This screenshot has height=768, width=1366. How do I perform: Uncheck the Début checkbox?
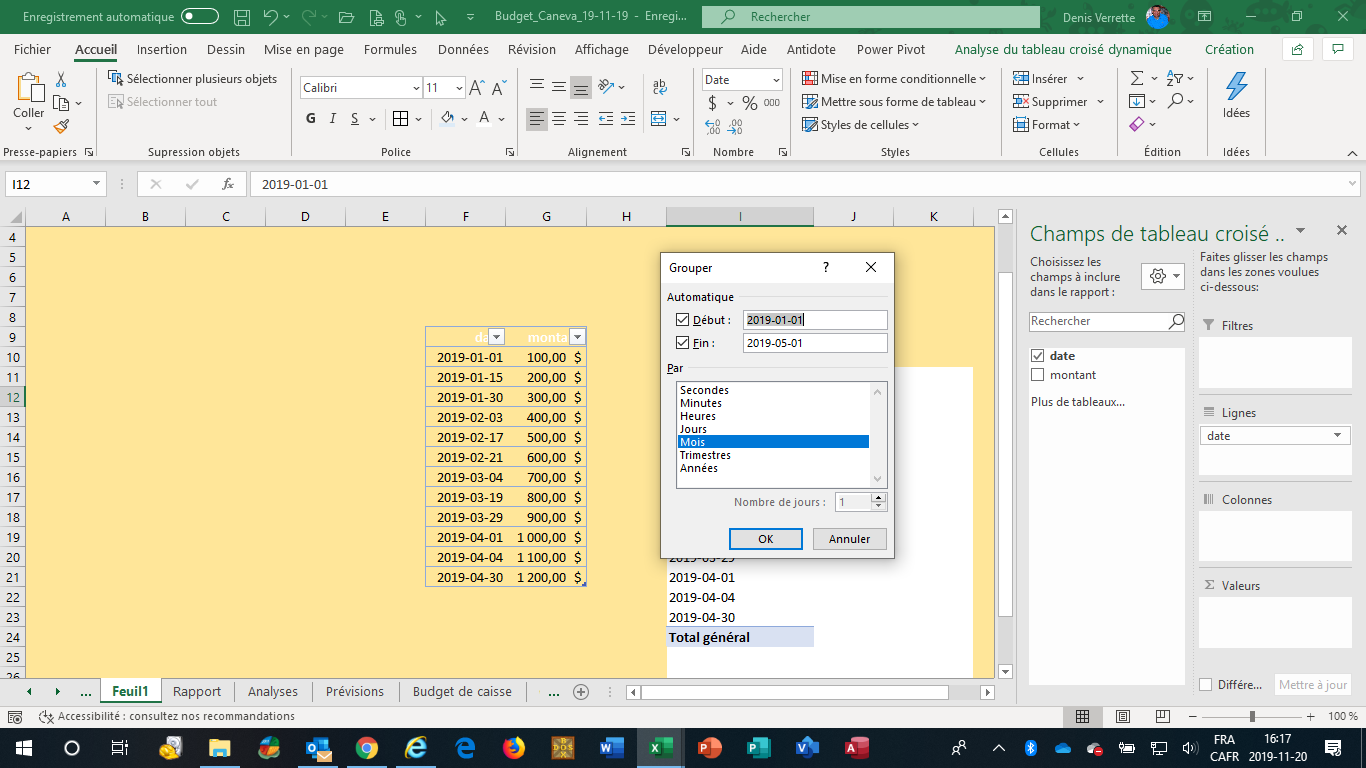tap(683, 320)
